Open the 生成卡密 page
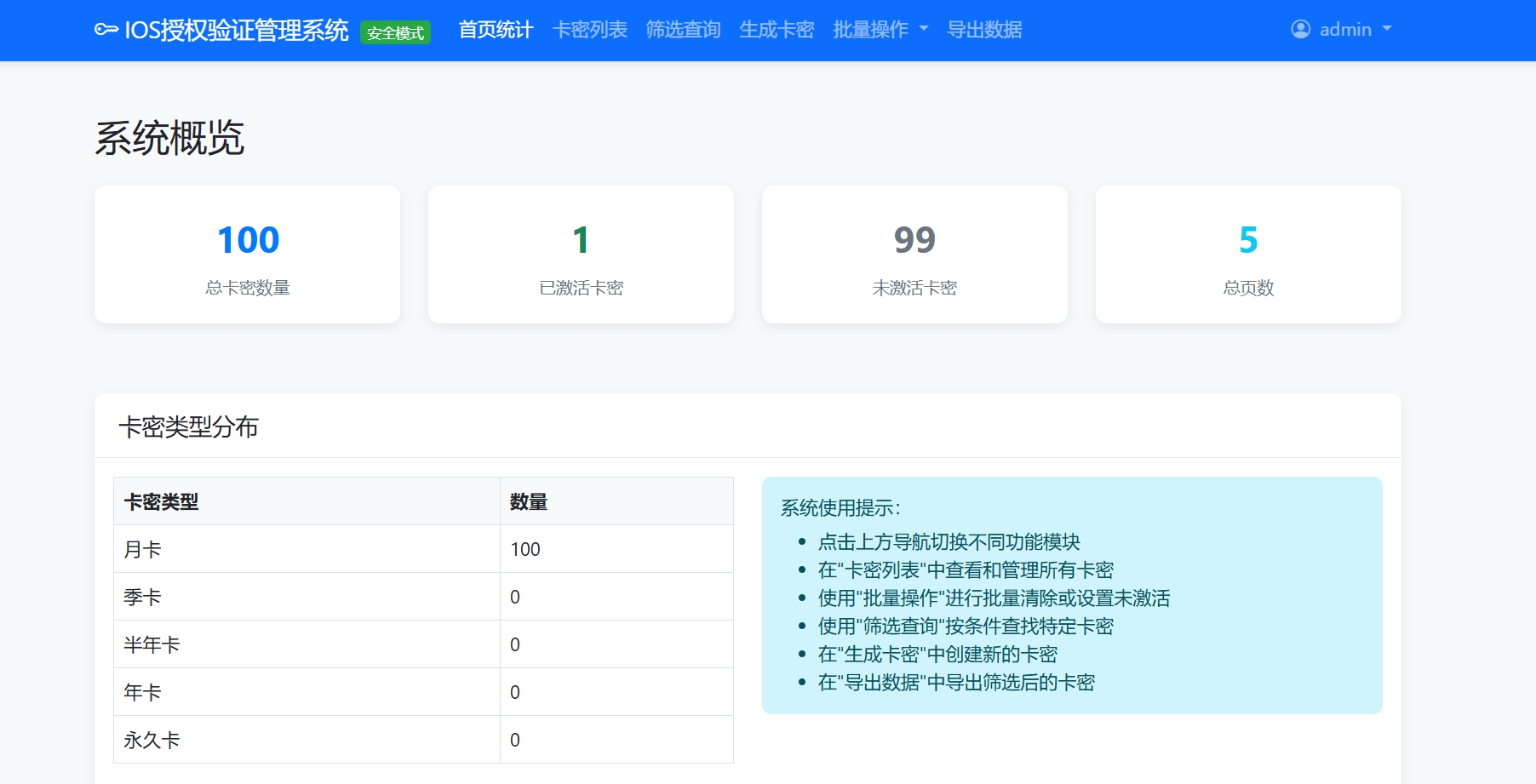This screenshot has height=784, width=1536. tap(776, 30)
